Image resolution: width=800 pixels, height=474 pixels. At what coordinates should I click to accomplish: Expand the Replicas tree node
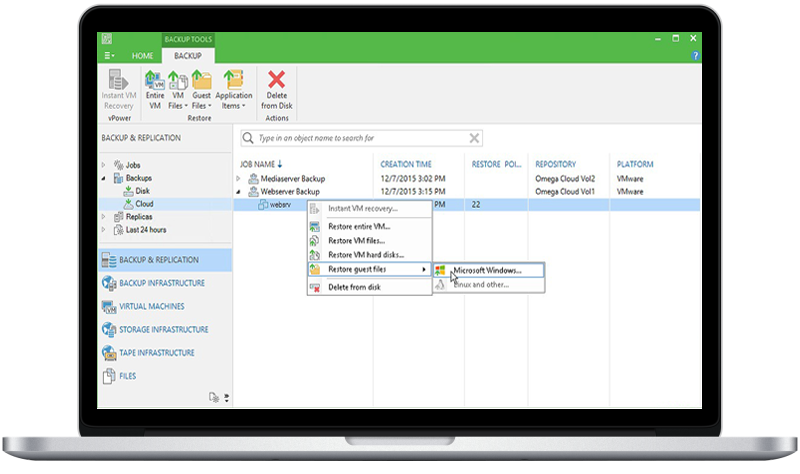point(104,217)
